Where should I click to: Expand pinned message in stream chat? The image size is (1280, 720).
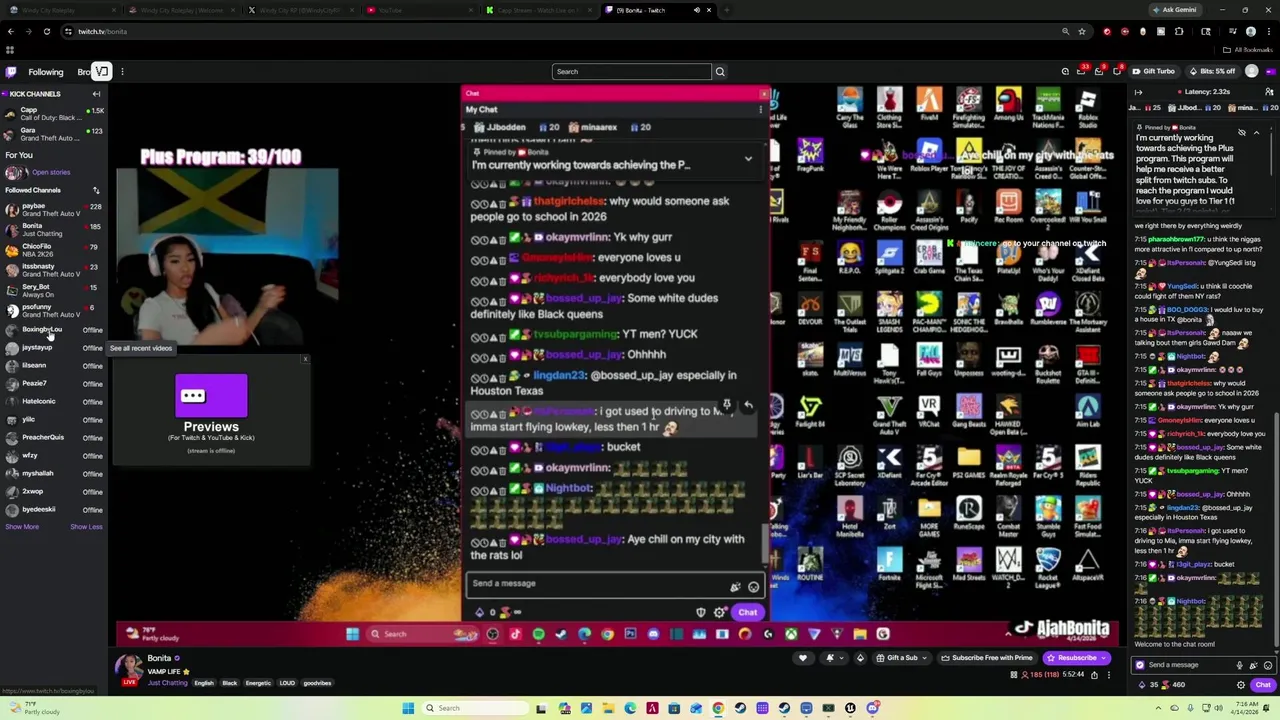[x=748, y=159]
